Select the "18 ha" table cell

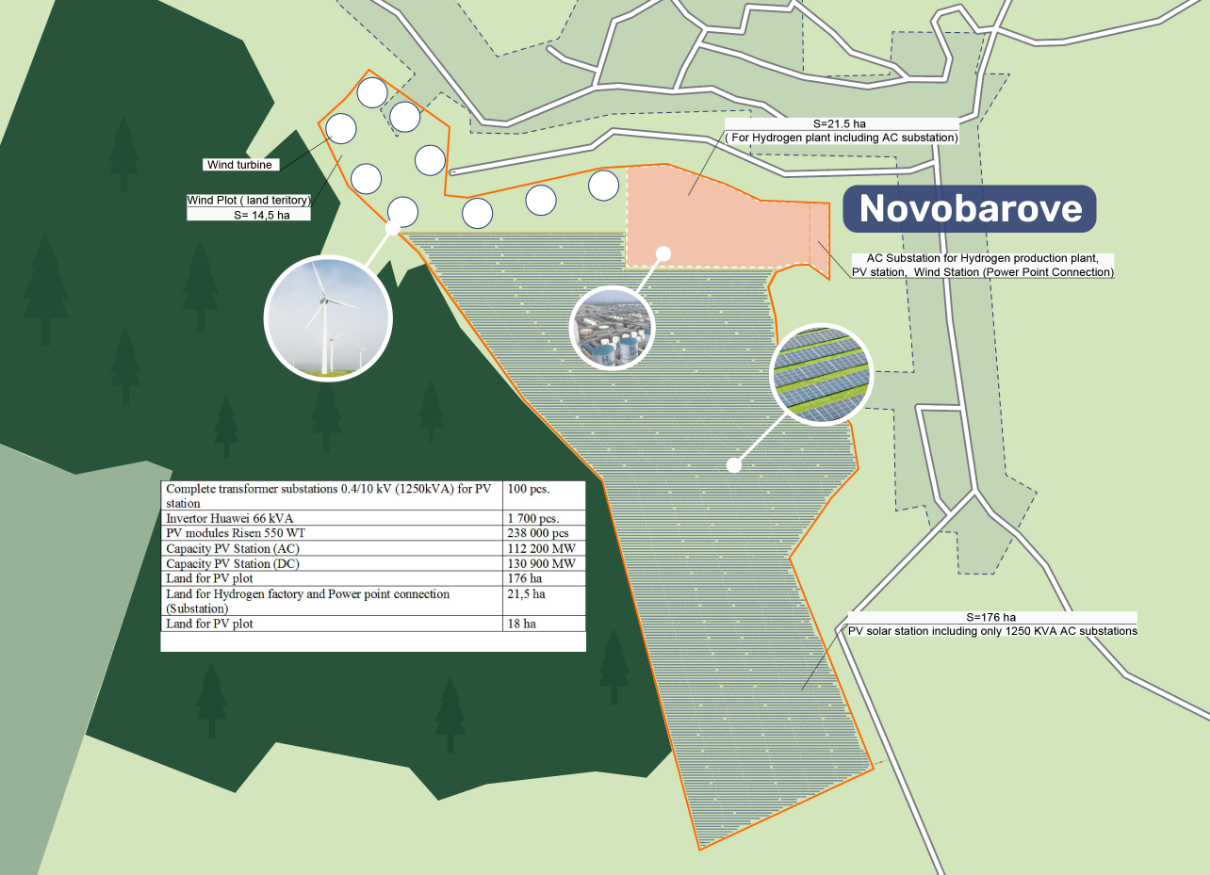[x=544, y=623]
